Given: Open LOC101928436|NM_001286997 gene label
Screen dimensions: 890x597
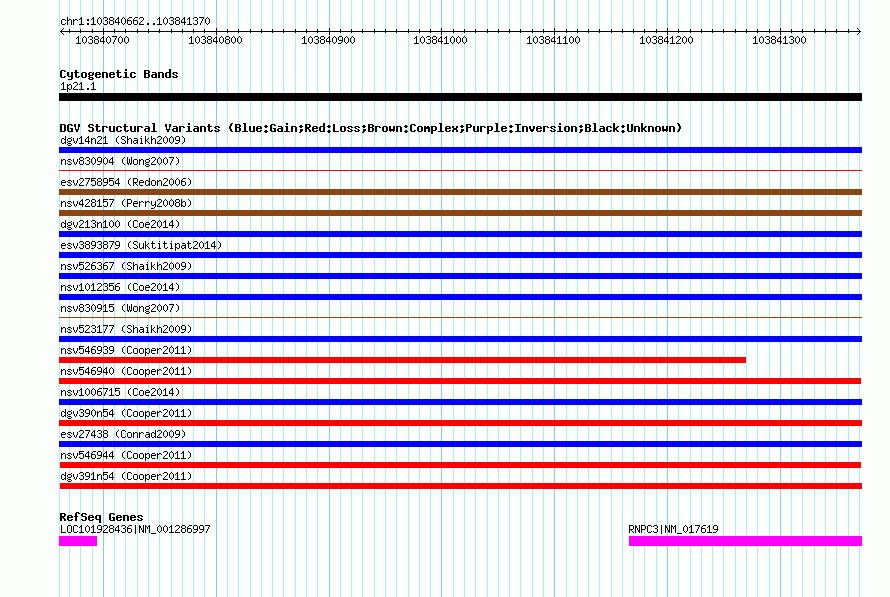Looking at the screenshot, I should pyautogui.click(x=135, y=529).
